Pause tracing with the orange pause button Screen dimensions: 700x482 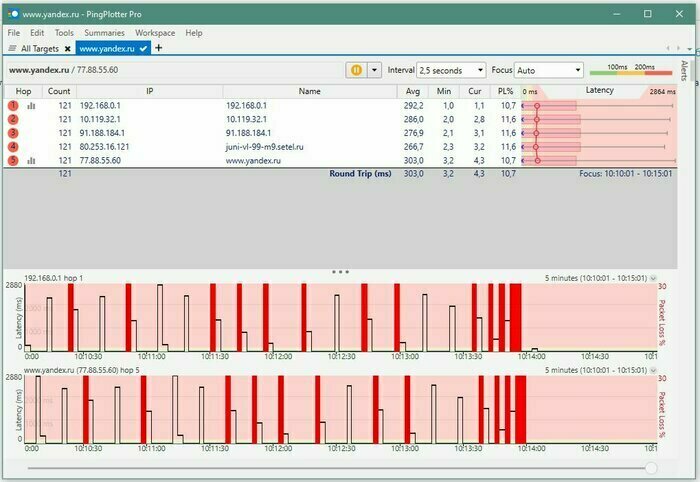[356, 71]
